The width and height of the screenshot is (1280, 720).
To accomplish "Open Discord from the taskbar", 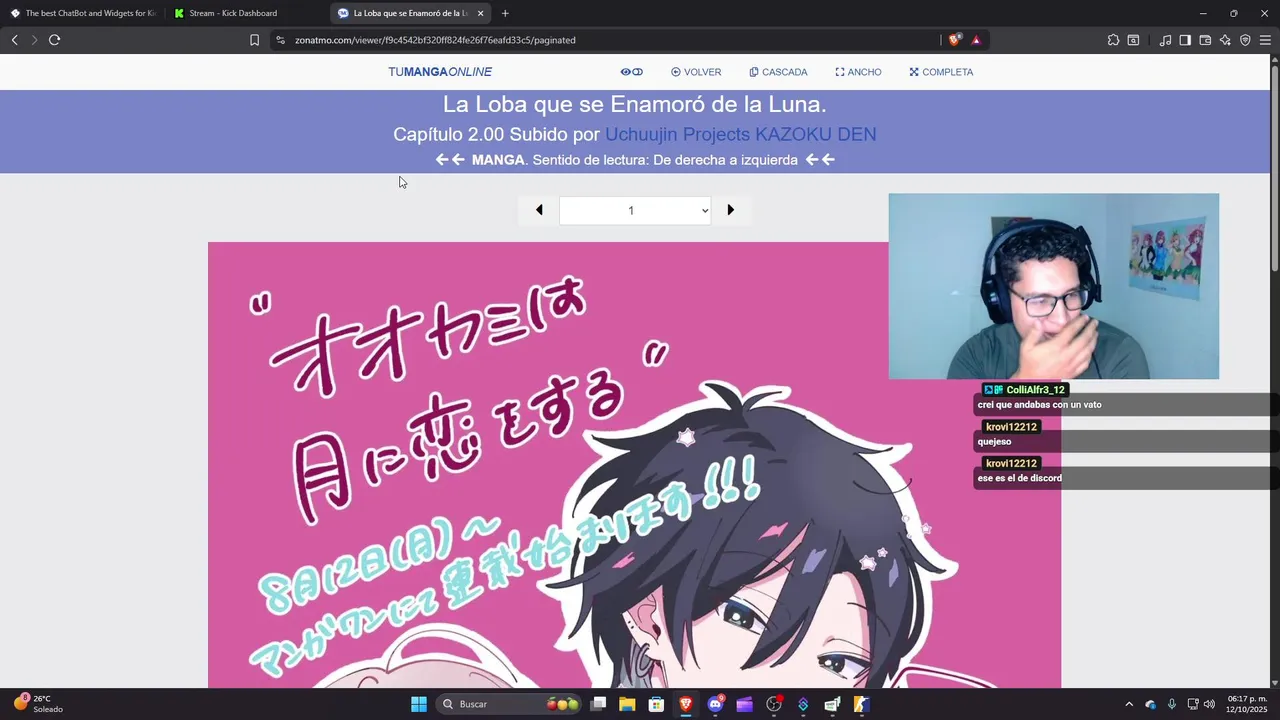I will click(715, 704).
